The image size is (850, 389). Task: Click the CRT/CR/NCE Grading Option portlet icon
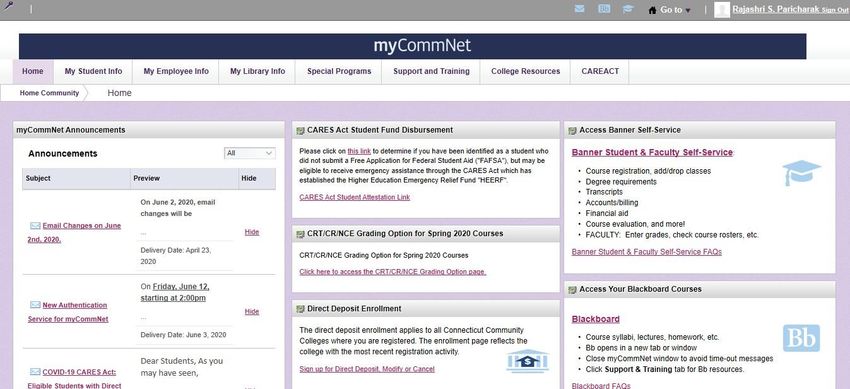300,234
